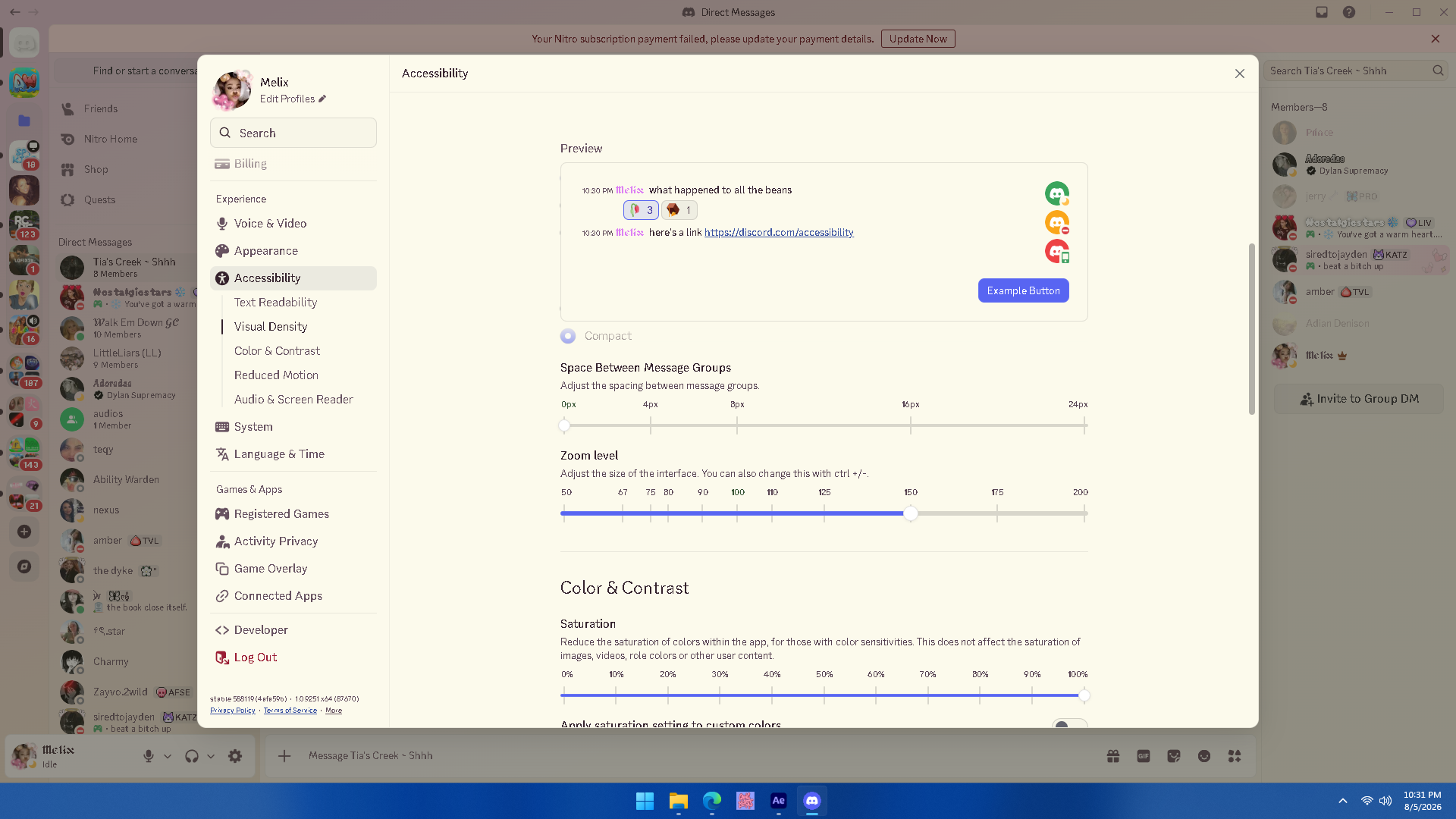
Task: Click the settings Search field
Action: [x=293, y=133]
